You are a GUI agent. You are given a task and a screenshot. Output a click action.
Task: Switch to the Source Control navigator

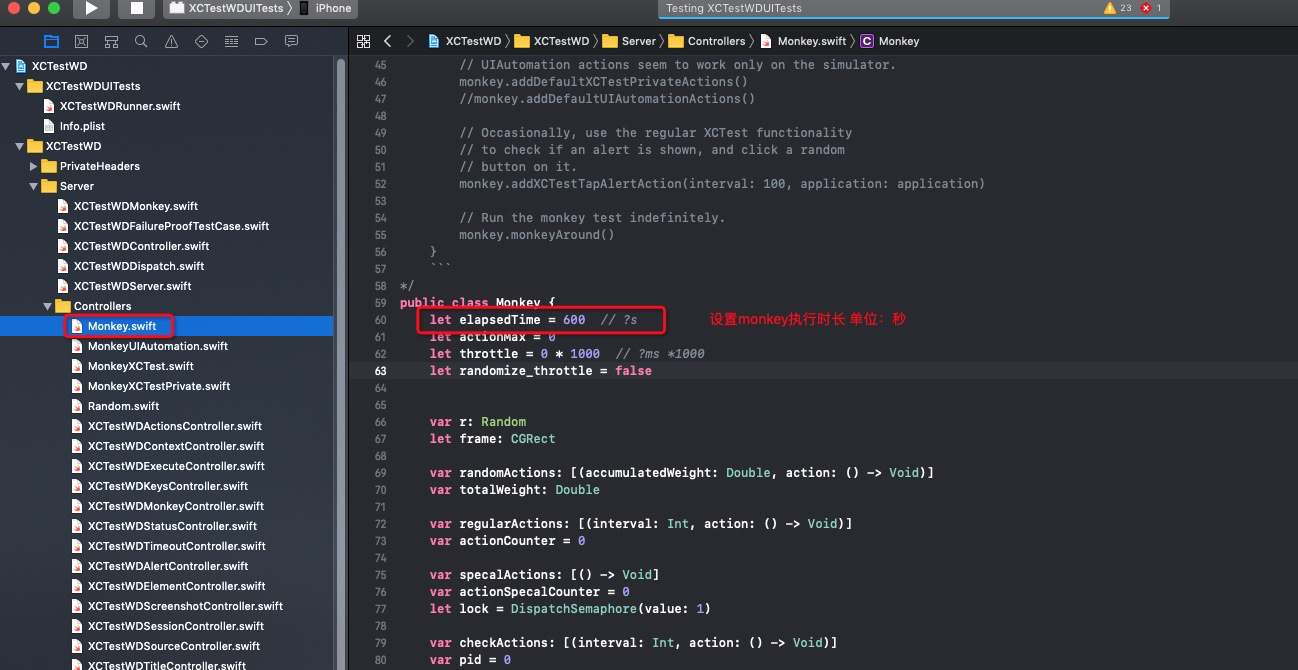[82, 41]
